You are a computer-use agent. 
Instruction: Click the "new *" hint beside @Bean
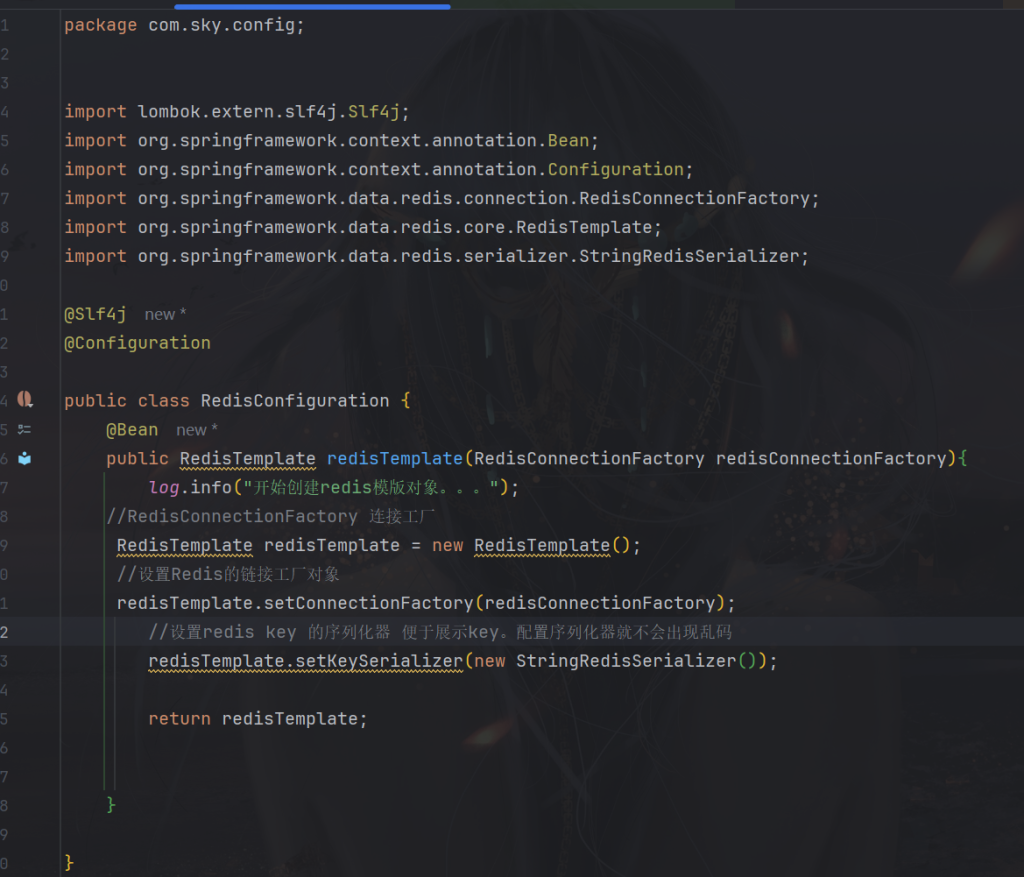(x=197, y=430)
